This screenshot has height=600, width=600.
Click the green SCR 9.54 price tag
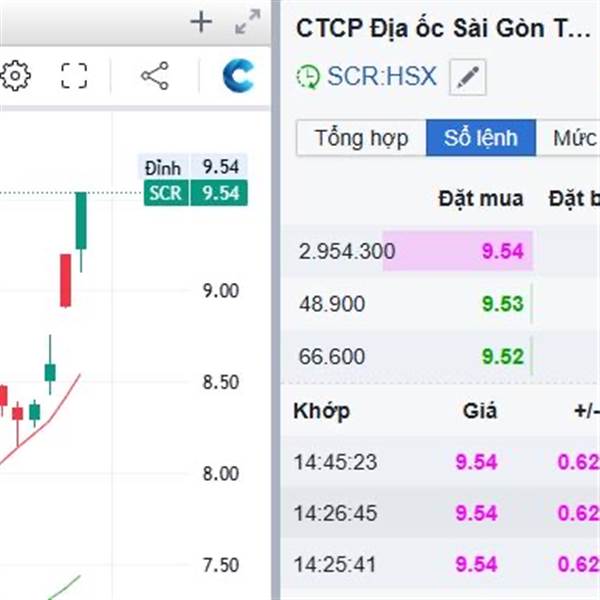click(196, 193)
